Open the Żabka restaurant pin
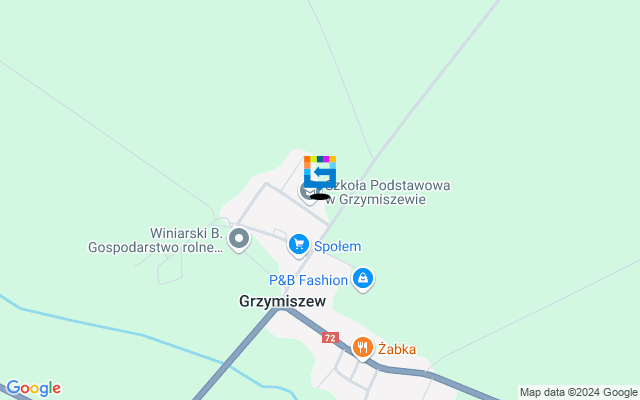This screenshot has height=400, width=640. (362, 348)
